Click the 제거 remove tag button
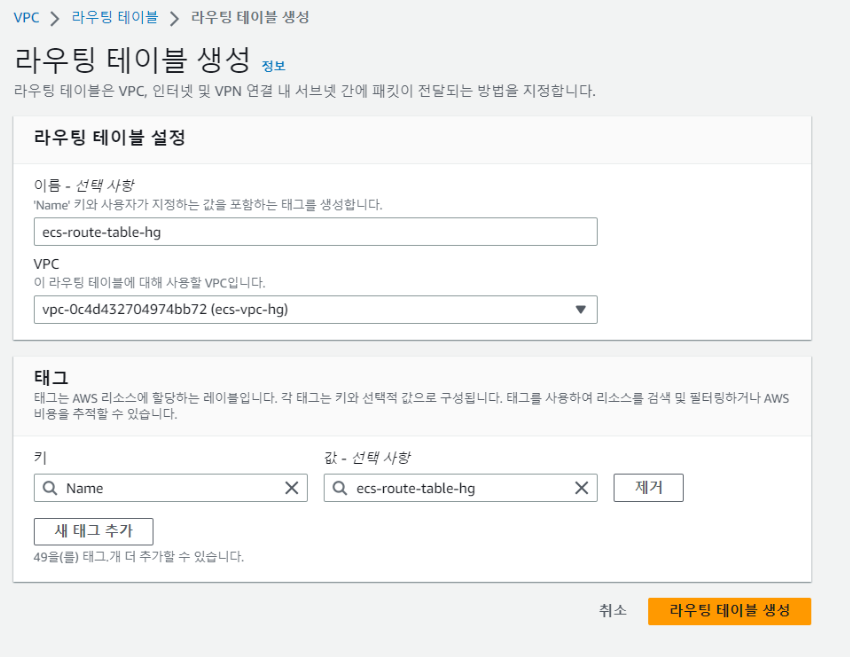Screen dimensions: 850x657 [x=648, y=488]
